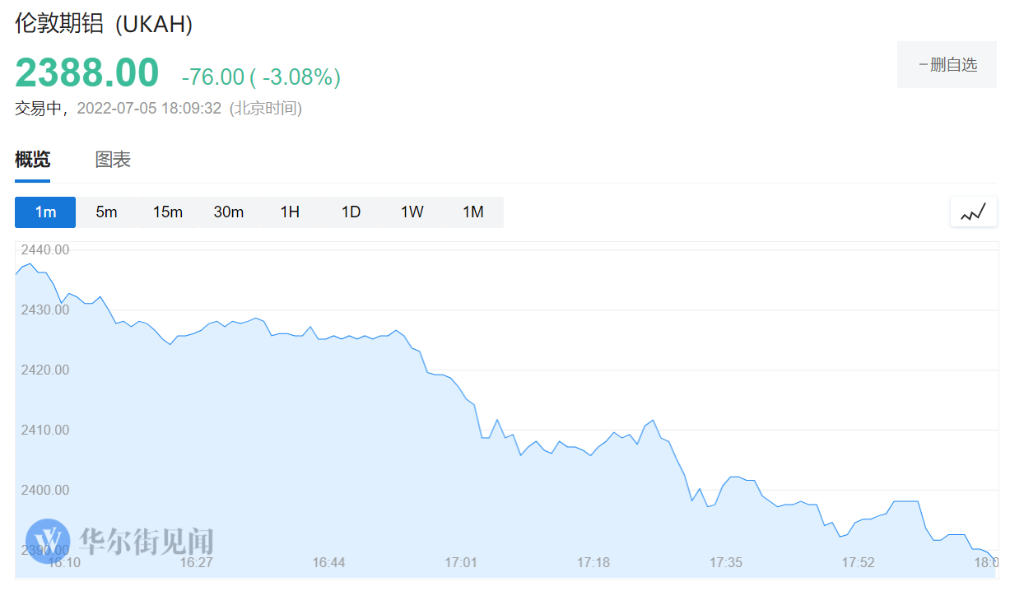Click the 2420.00 price axis label
Screen dimensions: 1024x593
[45, 370]
